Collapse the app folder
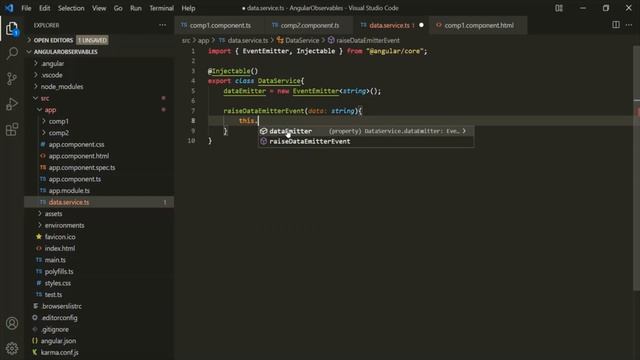Image resolution: width=640 pixels, height=360 pixels. tap(50, 110)
